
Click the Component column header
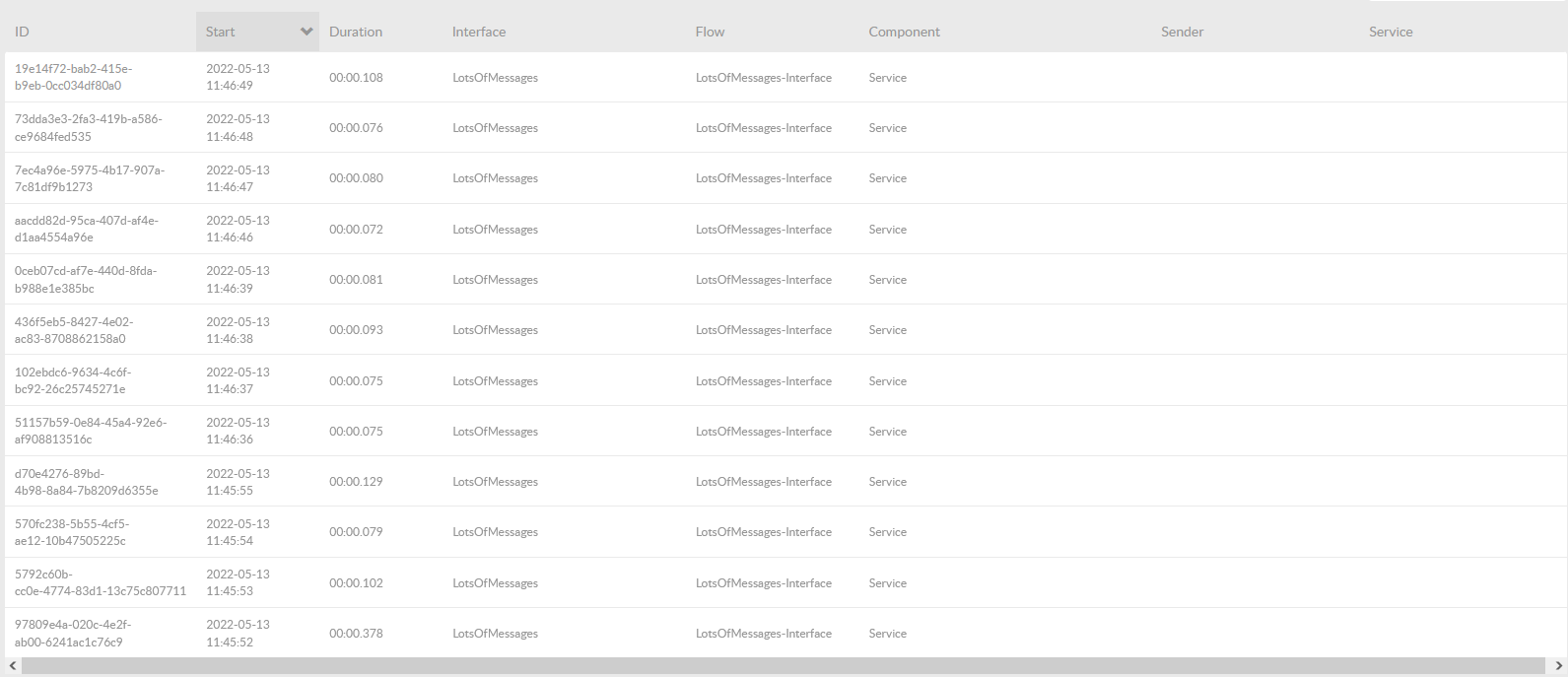pos(904,32)
